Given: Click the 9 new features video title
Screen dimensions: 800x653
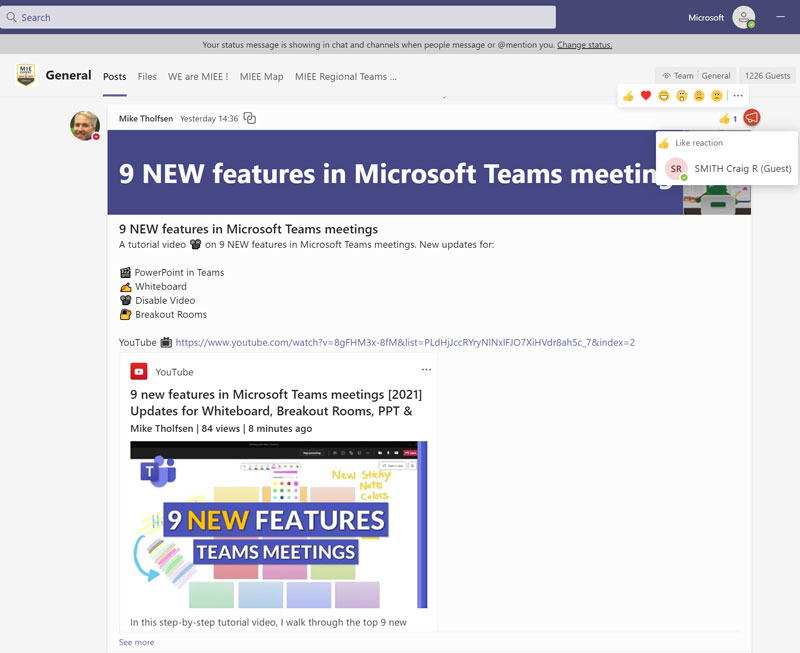Looking at the screenshot, I should [276, 403].
